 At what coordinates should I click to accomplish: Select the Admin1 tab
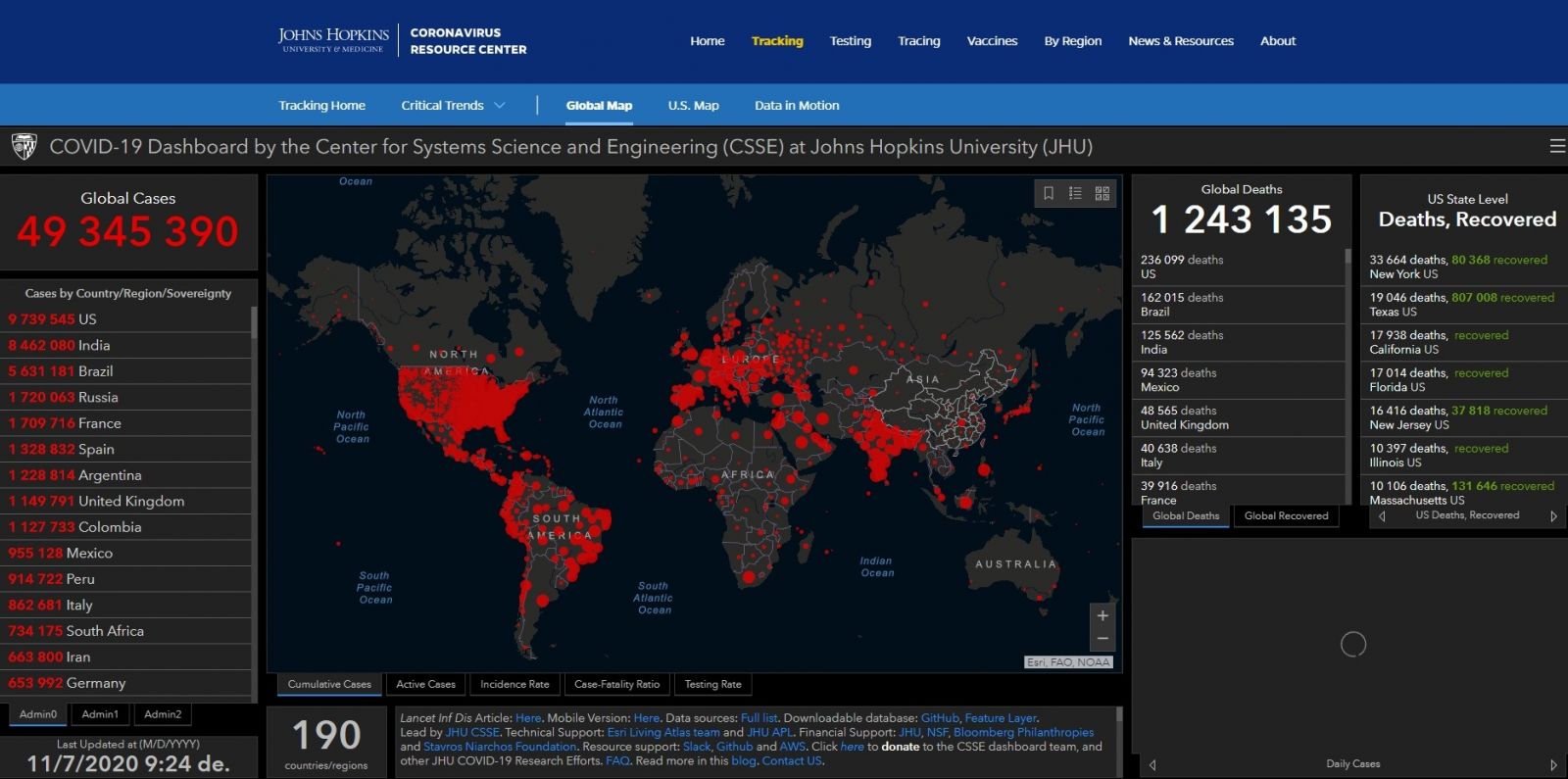(x=100, y=714)
